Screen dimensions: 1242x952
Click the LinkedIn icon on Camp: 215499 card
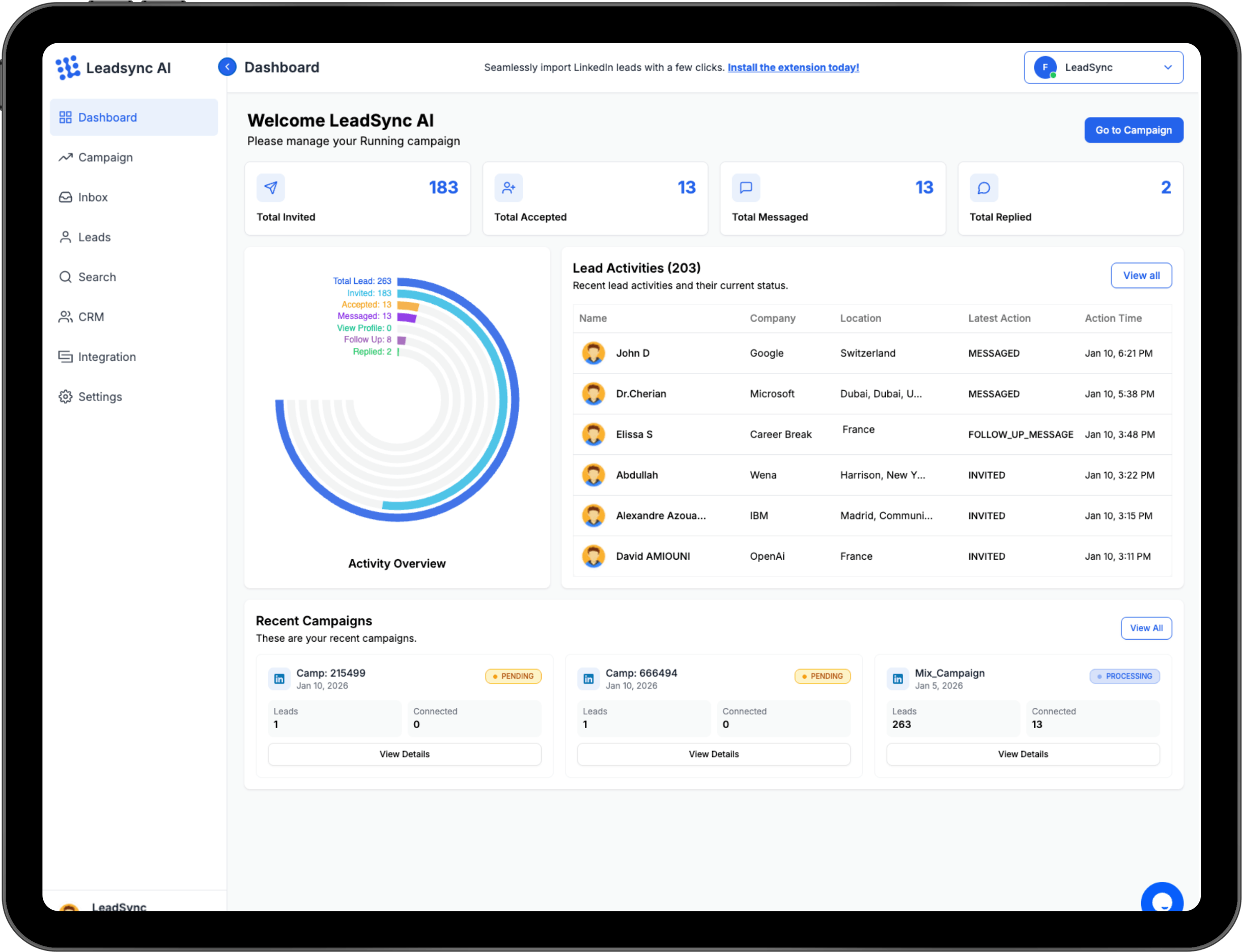point(279,678)
